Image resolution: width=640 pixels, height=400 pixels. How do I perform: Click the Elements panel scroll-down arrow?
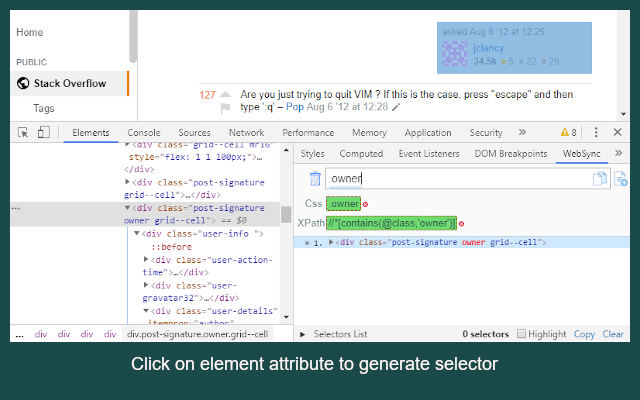(286, 317)
